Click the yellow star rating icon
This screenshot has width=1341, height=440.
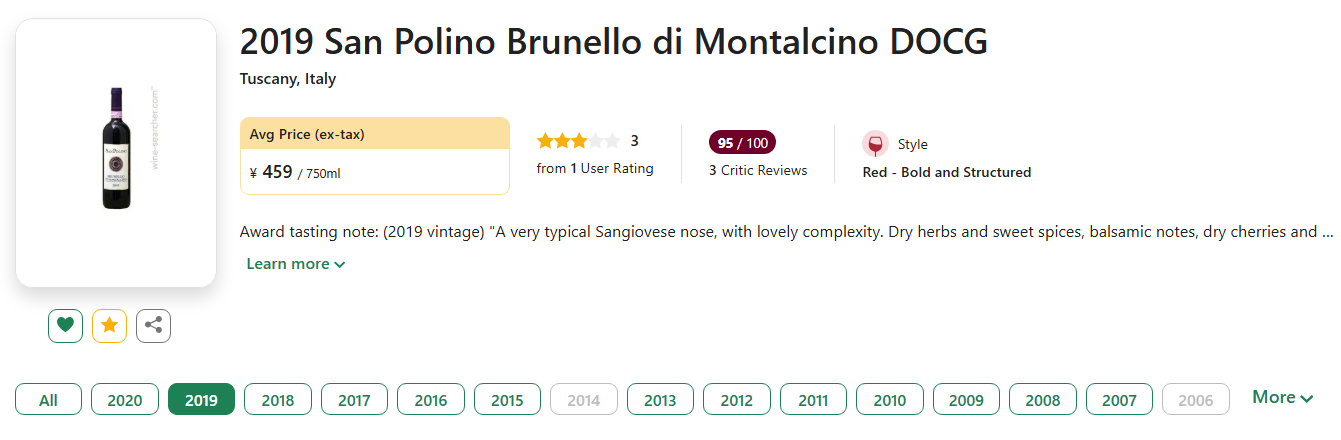coord(109,325)
